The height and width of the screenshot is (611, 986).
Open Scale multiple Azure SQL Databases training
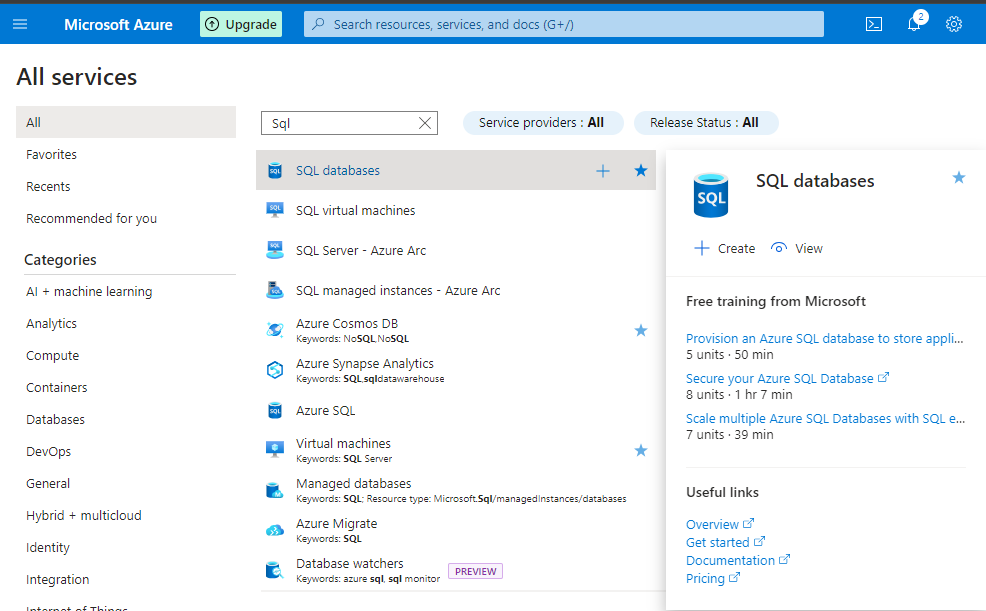click(x=825, y=419)
